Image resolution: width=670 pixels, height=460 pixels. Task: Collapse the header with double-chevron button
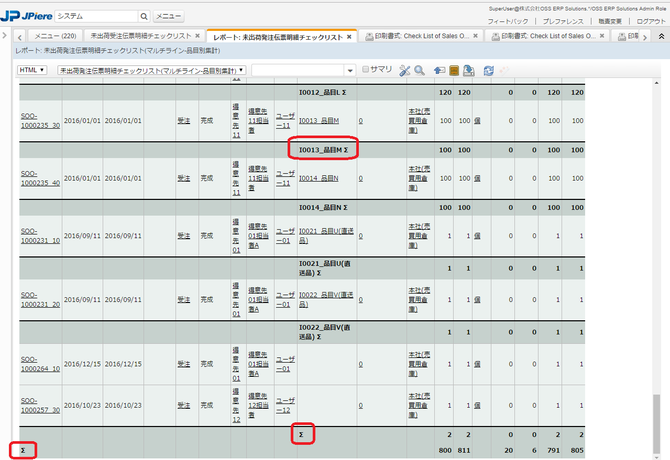pyautogui.click(x=661, y=36)
